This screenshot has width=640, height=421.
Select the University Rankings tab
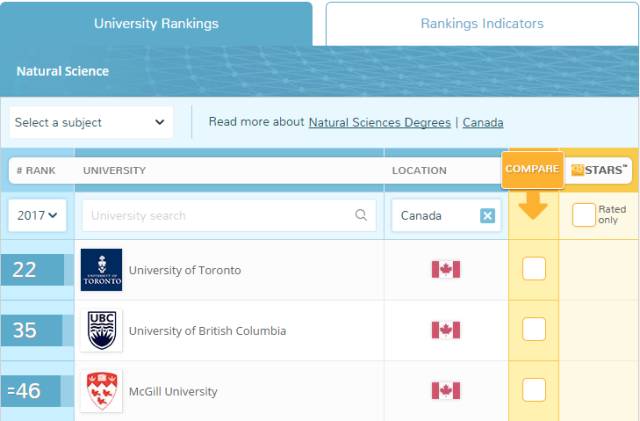[156, 24]
